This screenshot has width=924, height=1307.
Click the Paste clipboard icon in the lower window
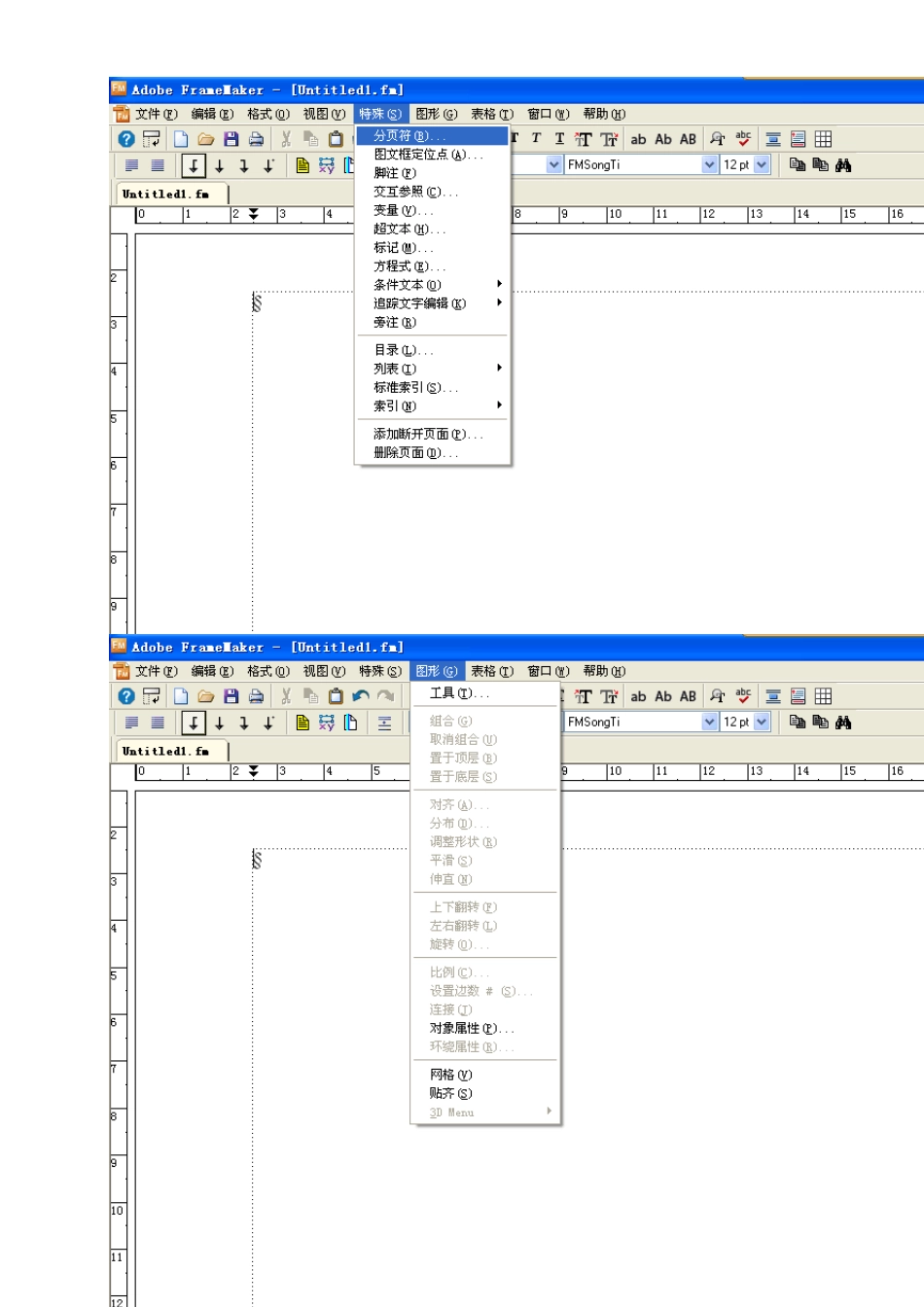tap(336, 696)
